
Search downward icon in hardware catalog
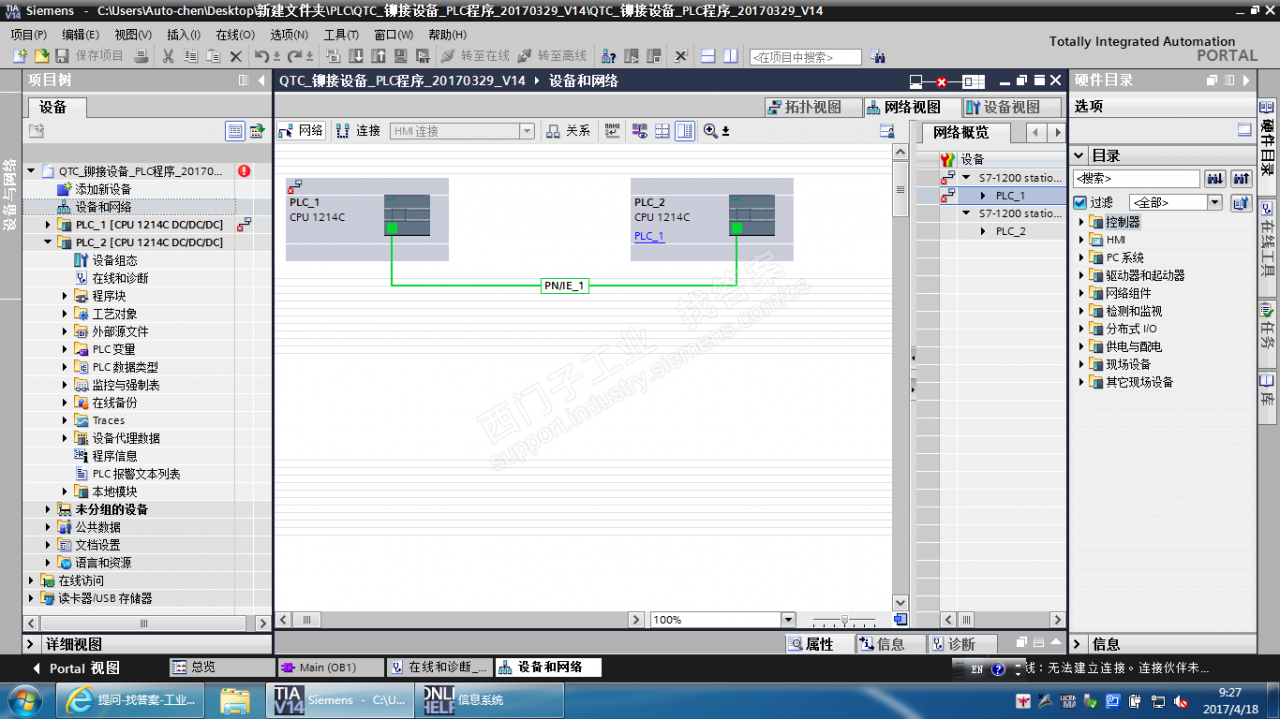pyautogui.click(x=1215, y=179)
